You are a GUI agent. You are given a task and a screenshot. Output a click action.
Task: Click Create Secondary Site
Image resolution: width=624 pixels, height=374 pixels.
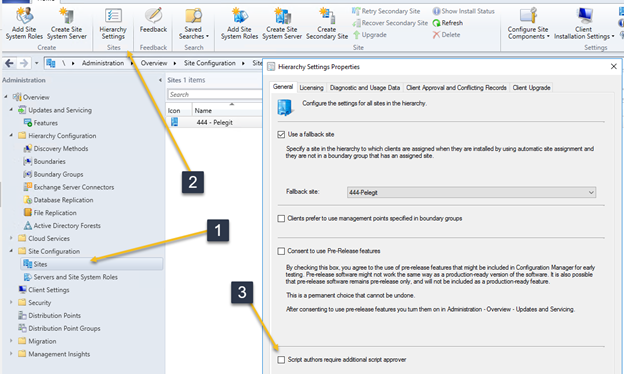click(327, 24)
